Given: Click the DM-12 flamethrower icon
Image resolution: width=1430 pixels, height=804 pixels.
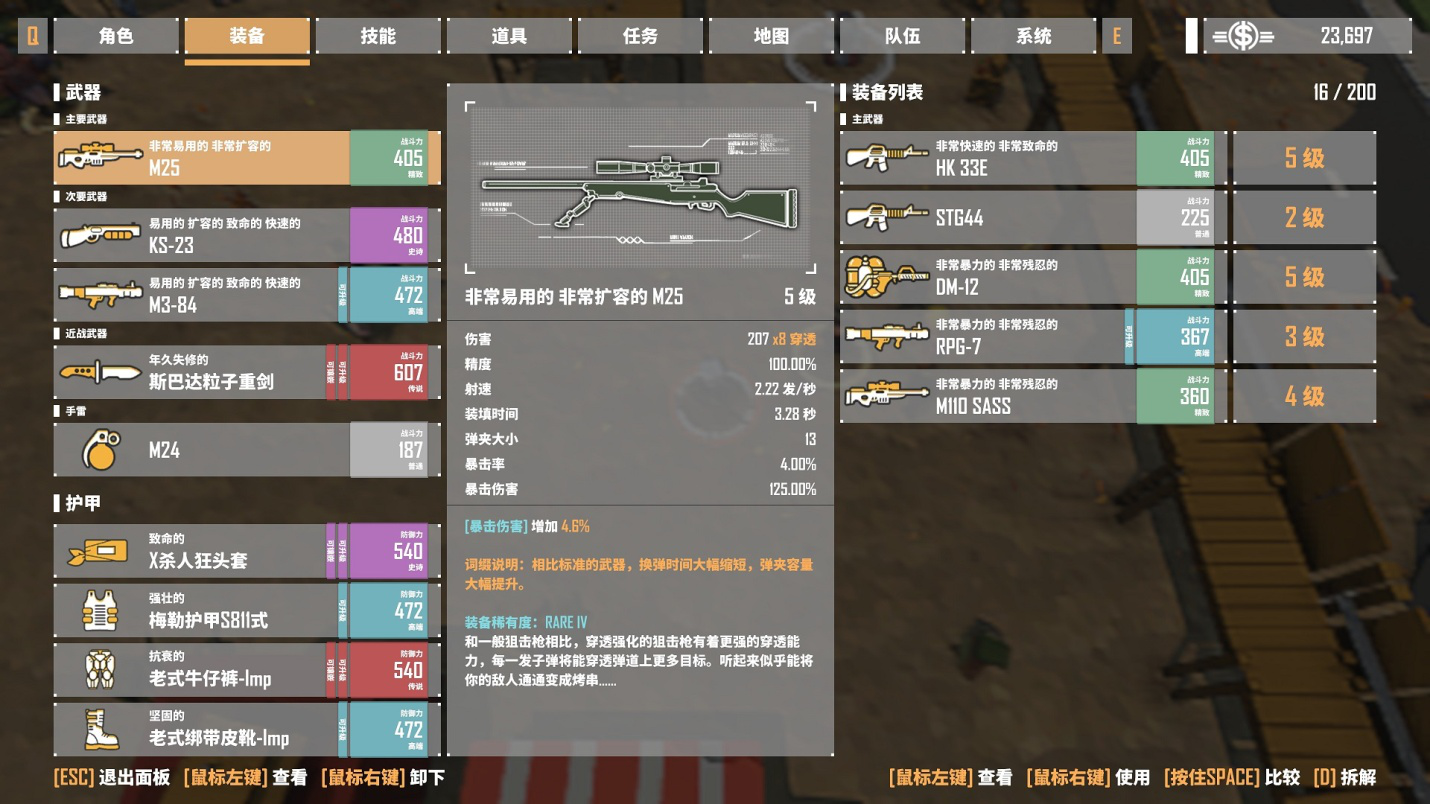Looking at the screenshot, I should click(x=886, y=277).
